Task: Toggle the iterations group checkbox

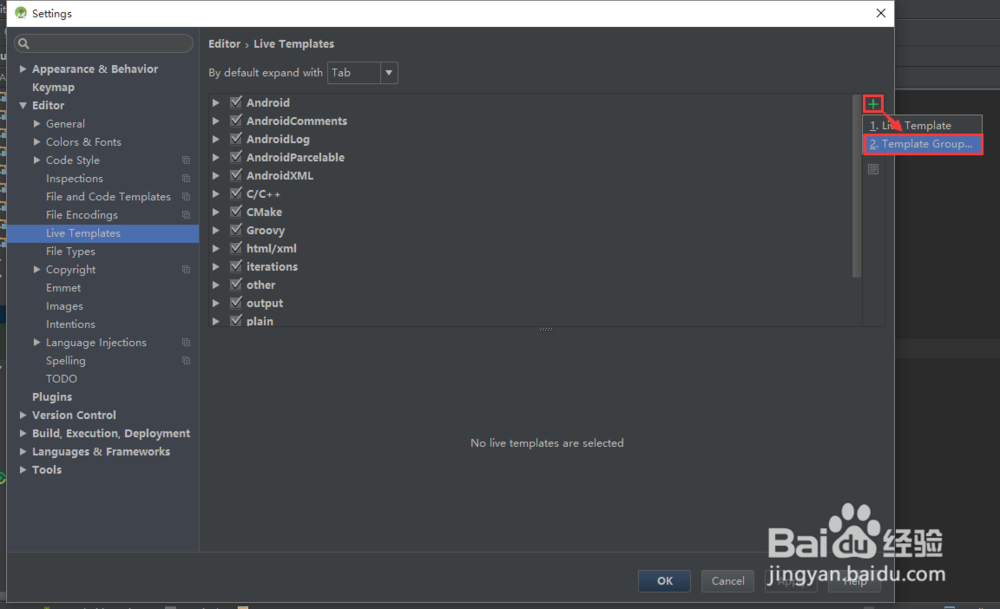Action: click(236, 266)
